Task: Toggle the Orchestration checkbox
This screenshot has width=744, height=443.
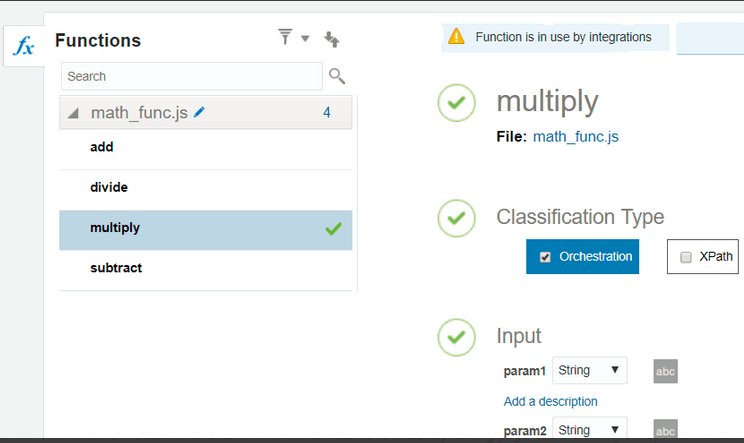Action: 545,257
